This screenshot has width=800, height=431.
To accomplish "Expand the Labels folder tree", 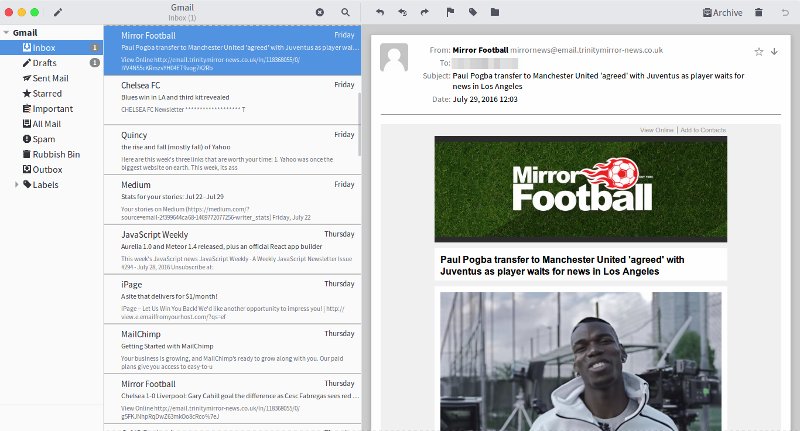I will [x=15, y=184].
